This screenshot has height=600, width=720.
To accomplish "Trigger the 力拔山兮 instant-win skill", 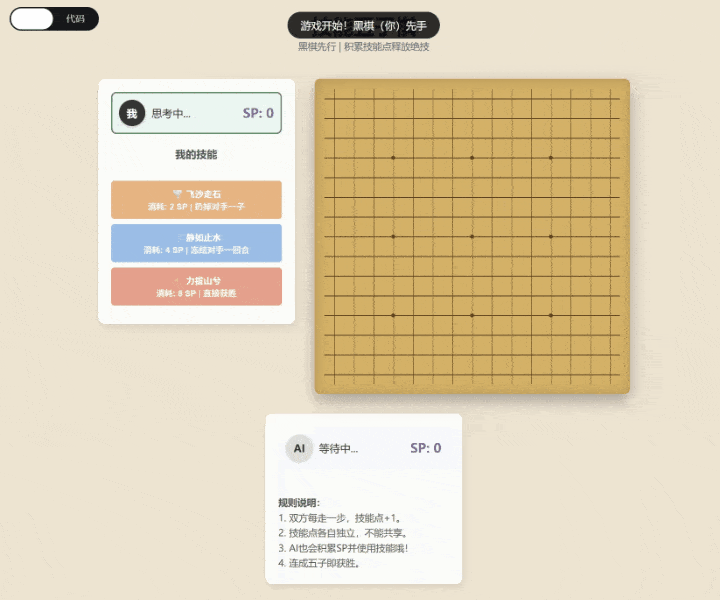I will (x=196, y=287).
